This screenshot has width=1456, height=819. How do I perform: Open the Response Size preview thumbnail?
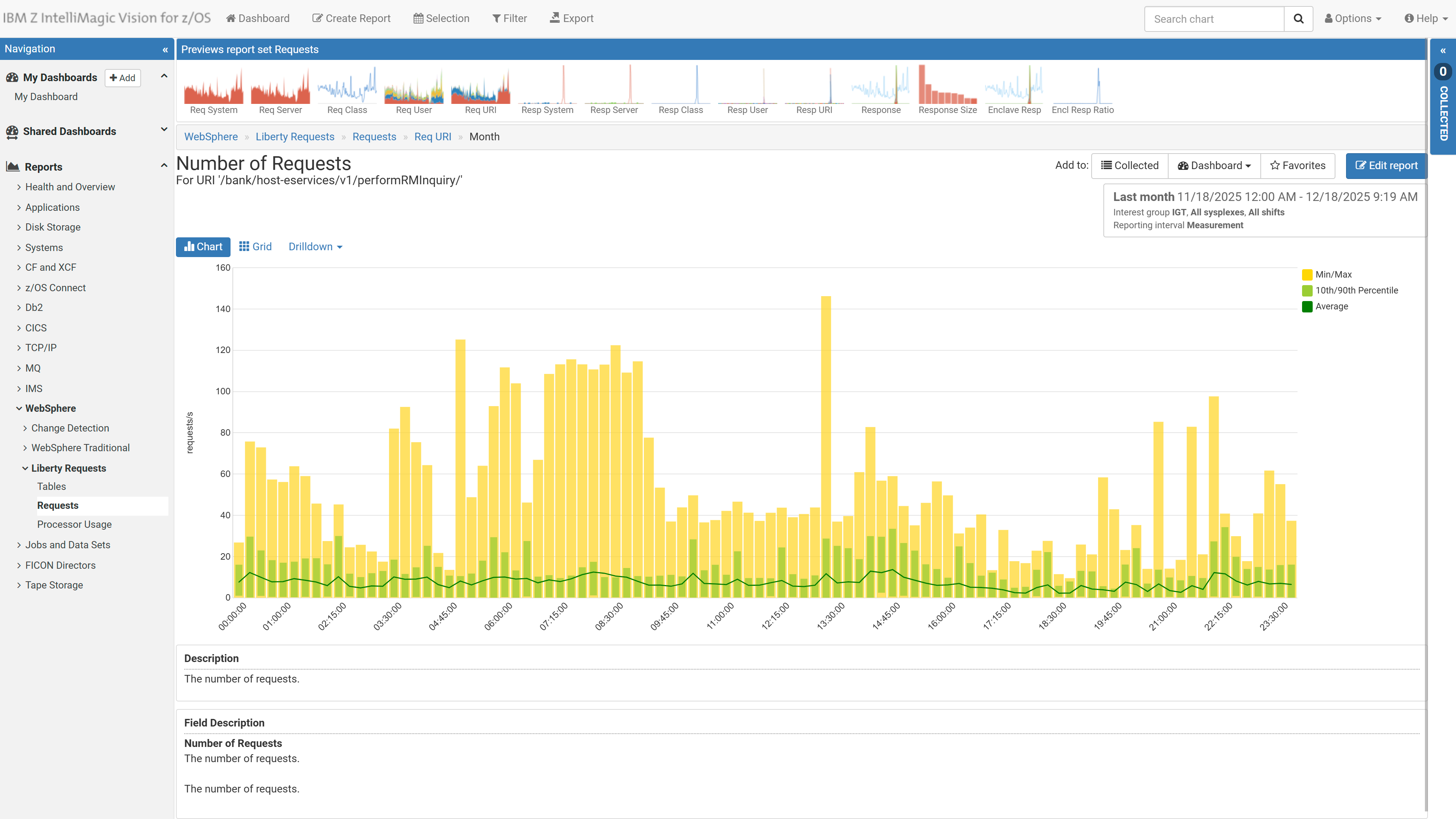pos(947,91)
